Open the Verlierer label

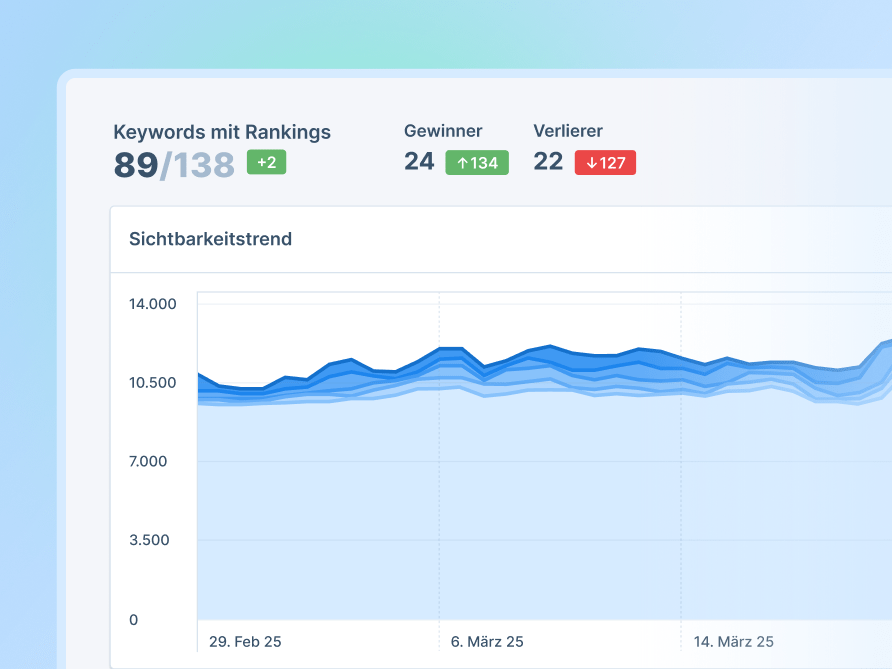point(568,131)
